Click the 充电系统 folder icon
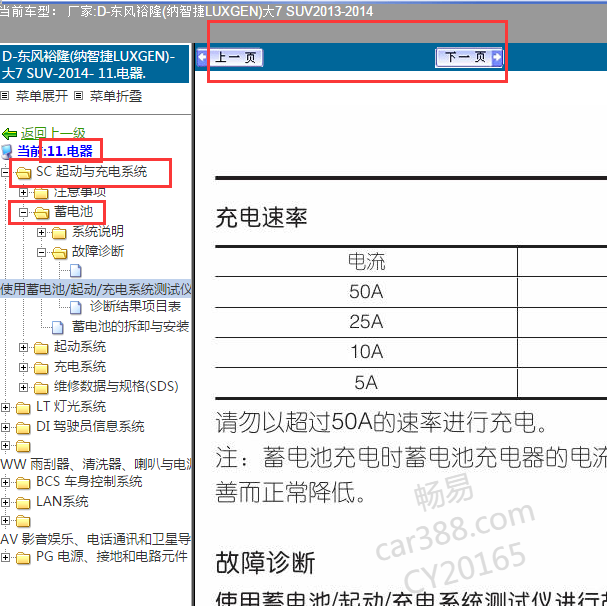 [x=41, y=368]
